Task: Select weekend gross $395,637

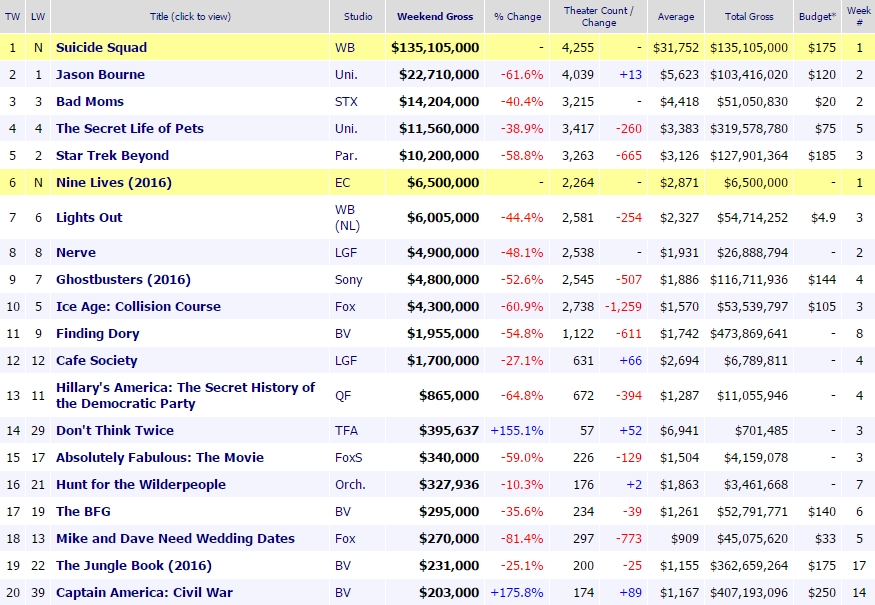Action: (x=449, y=430)
